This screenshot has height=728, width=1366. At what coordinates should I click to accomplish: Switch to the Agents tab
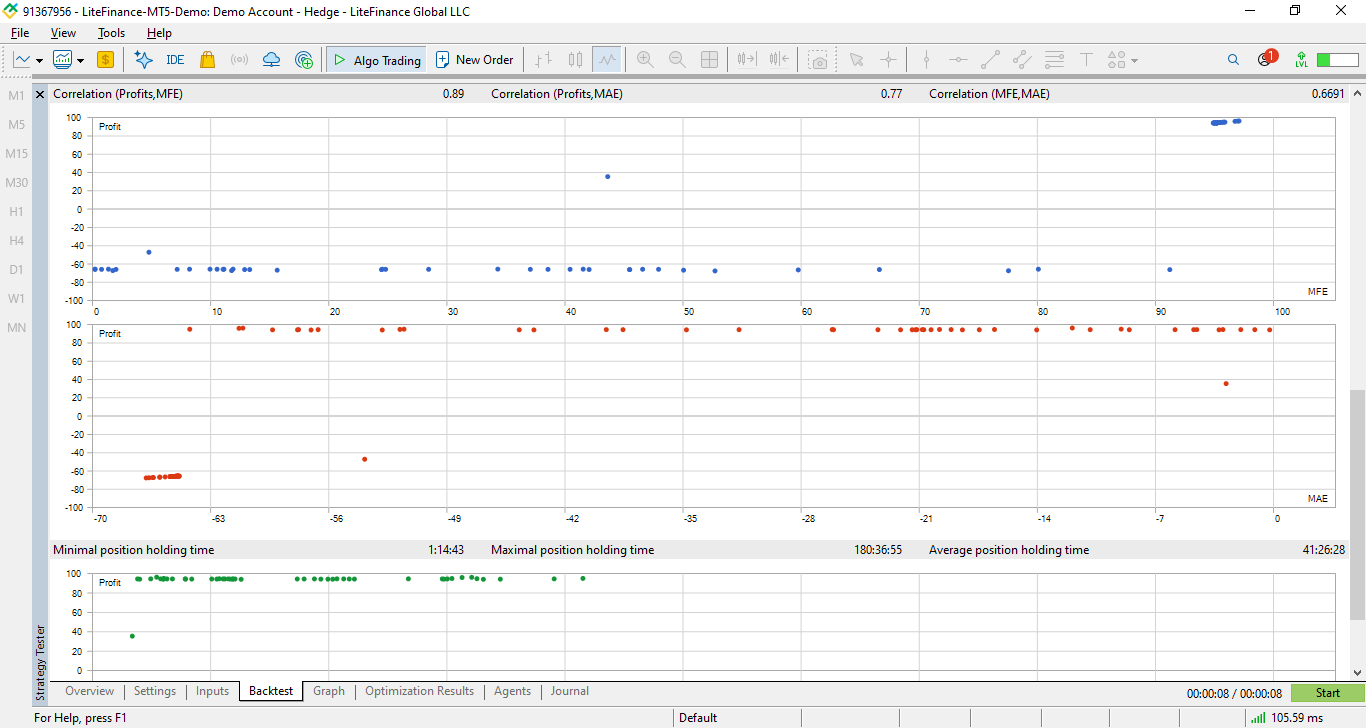(512, 691)
